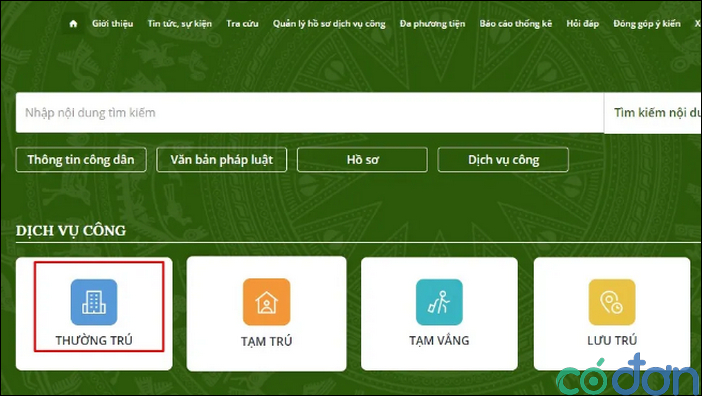
Task: Select the Hồ sơ filter button
Action: coord(362,160)
